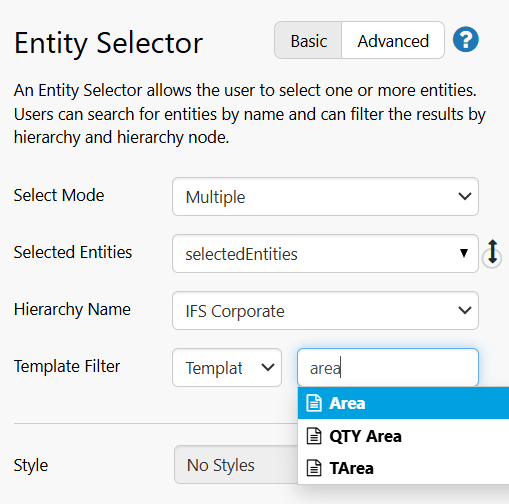Click the template search field containing 'area'
This screenshot has height=504, width=509.
click(388, 367)
